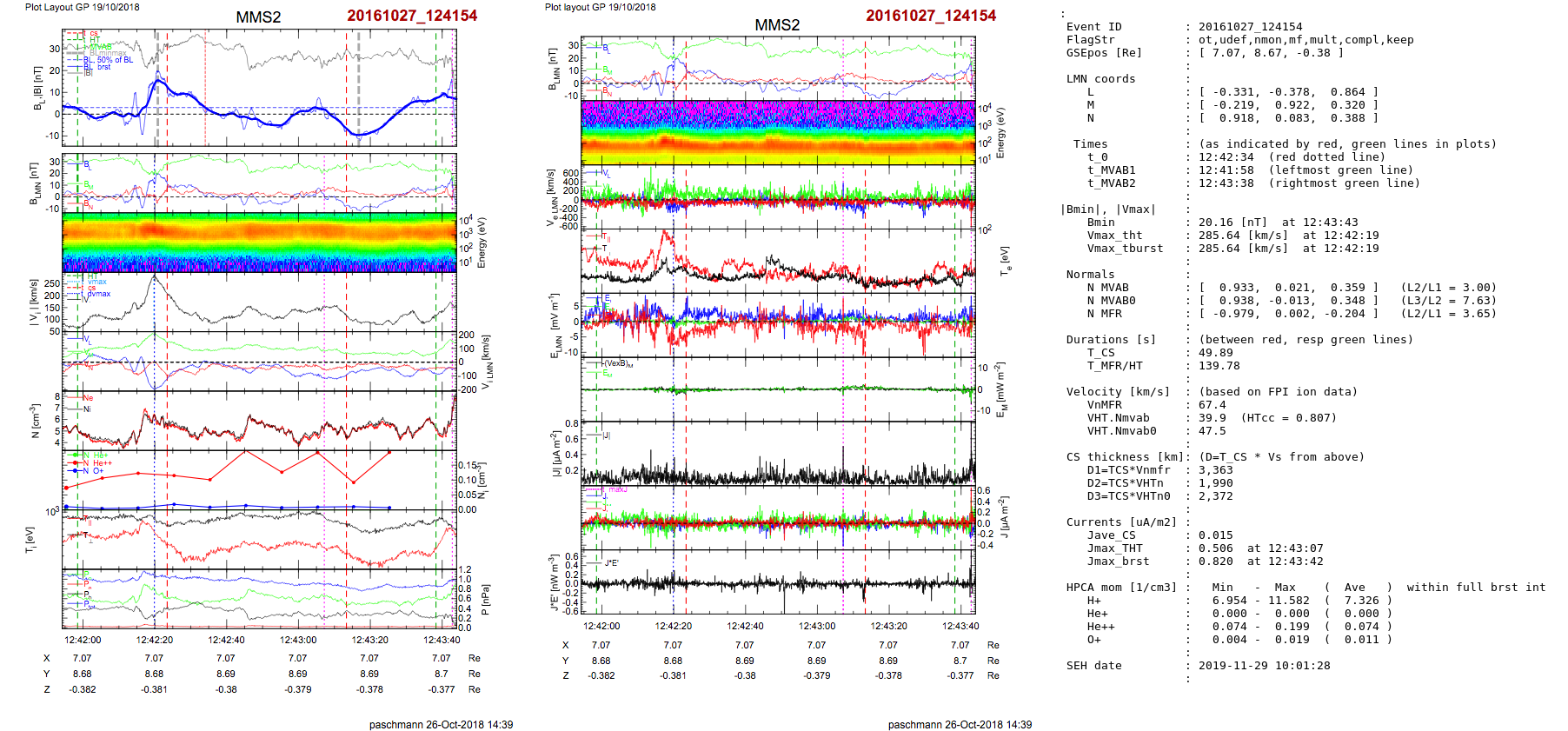Click paschmann footer text below right plot

click(960, 724)
